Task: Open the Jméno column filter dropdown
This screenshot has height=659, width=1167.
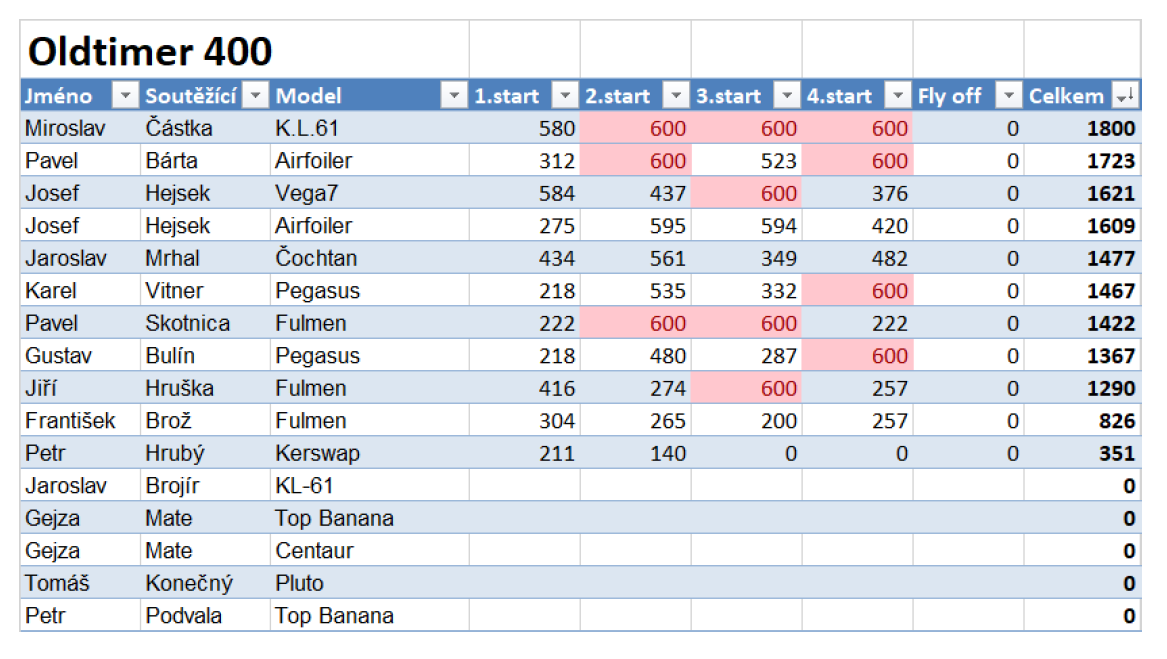Action: tap(125, 95)
